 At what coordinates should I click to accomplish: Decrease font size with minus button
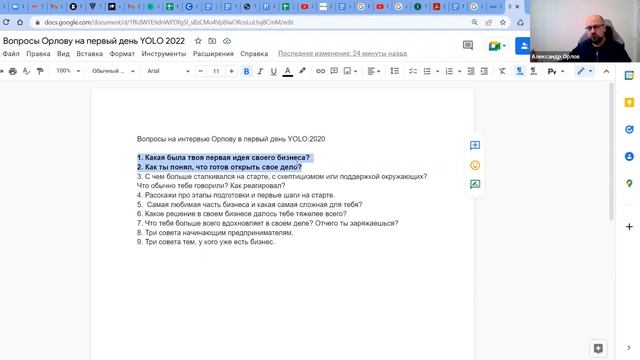pos(200,71)
